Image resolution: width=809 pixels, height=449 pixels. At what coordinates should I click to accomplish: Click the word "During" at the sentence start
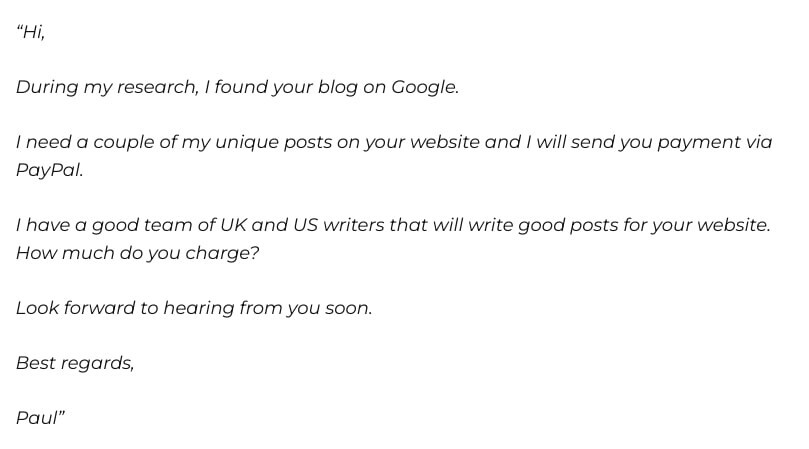coord(47,87)
